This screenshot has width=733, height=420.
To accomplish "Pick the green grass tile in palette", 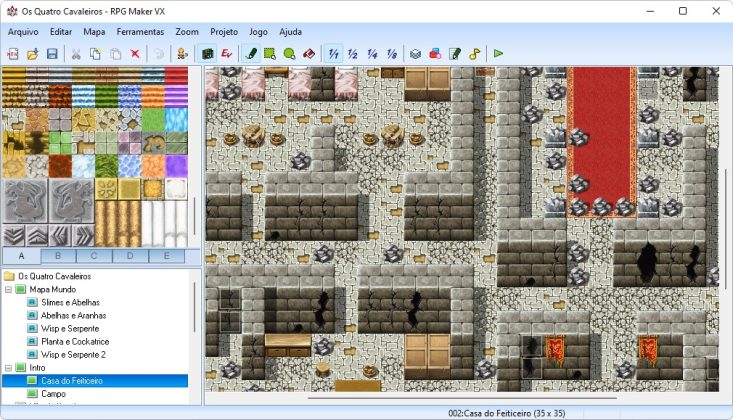I will (x=153, y=120).
